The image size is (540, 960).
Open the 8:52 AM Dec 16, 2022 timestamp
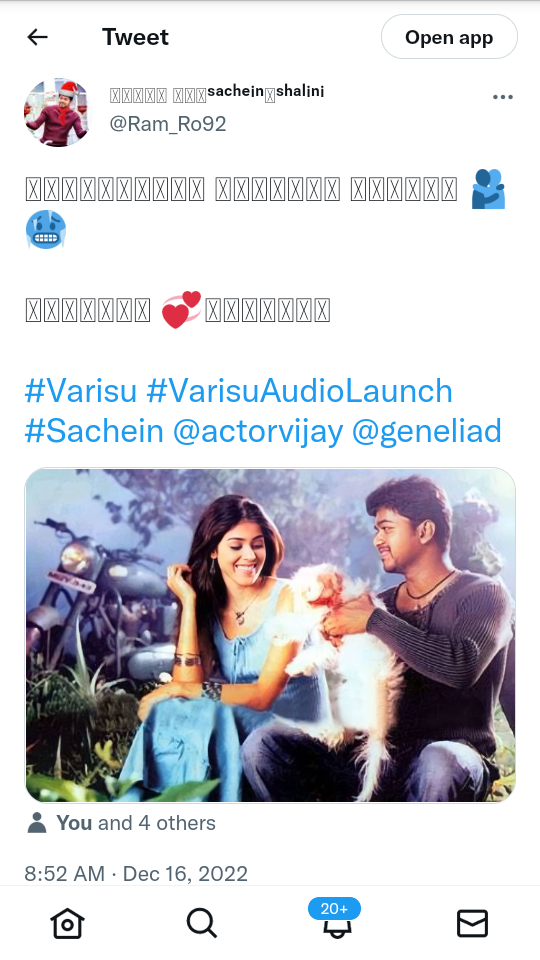point(136,873)
